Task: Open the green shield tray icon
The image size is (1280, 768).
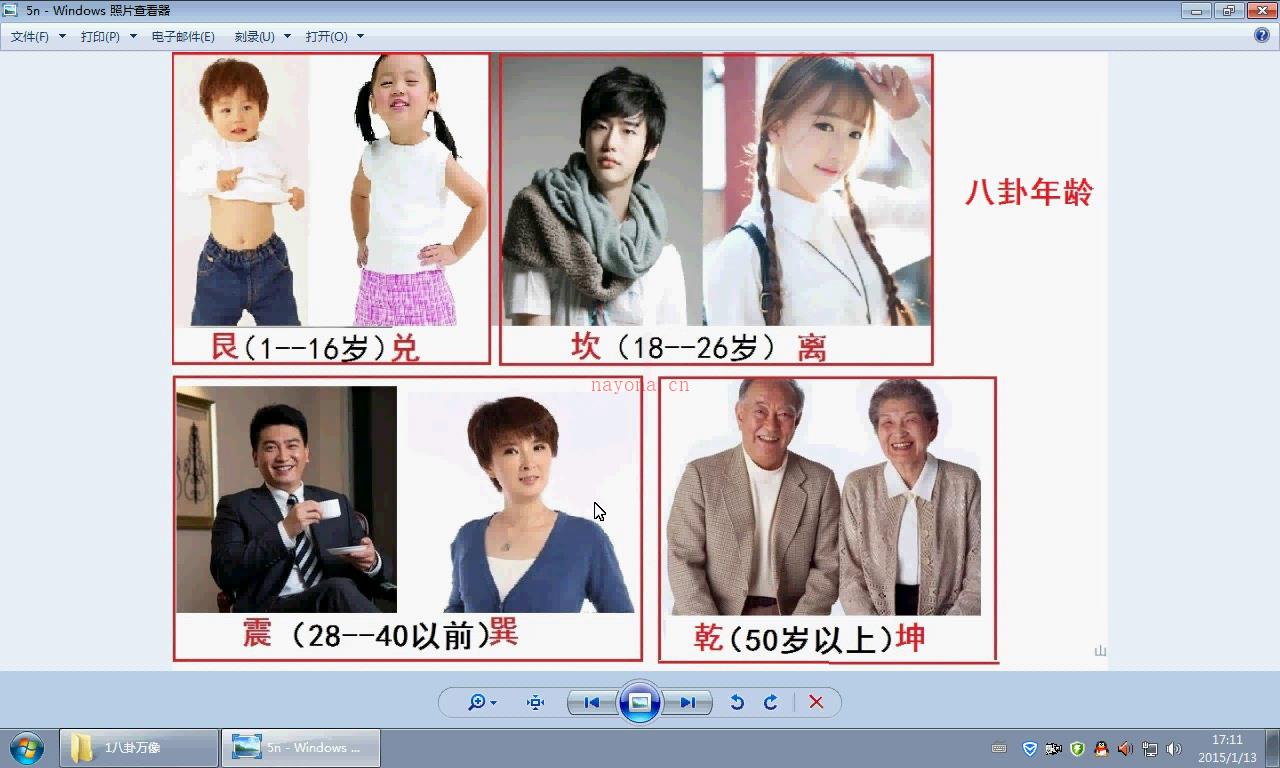Action: [1077, 748]
